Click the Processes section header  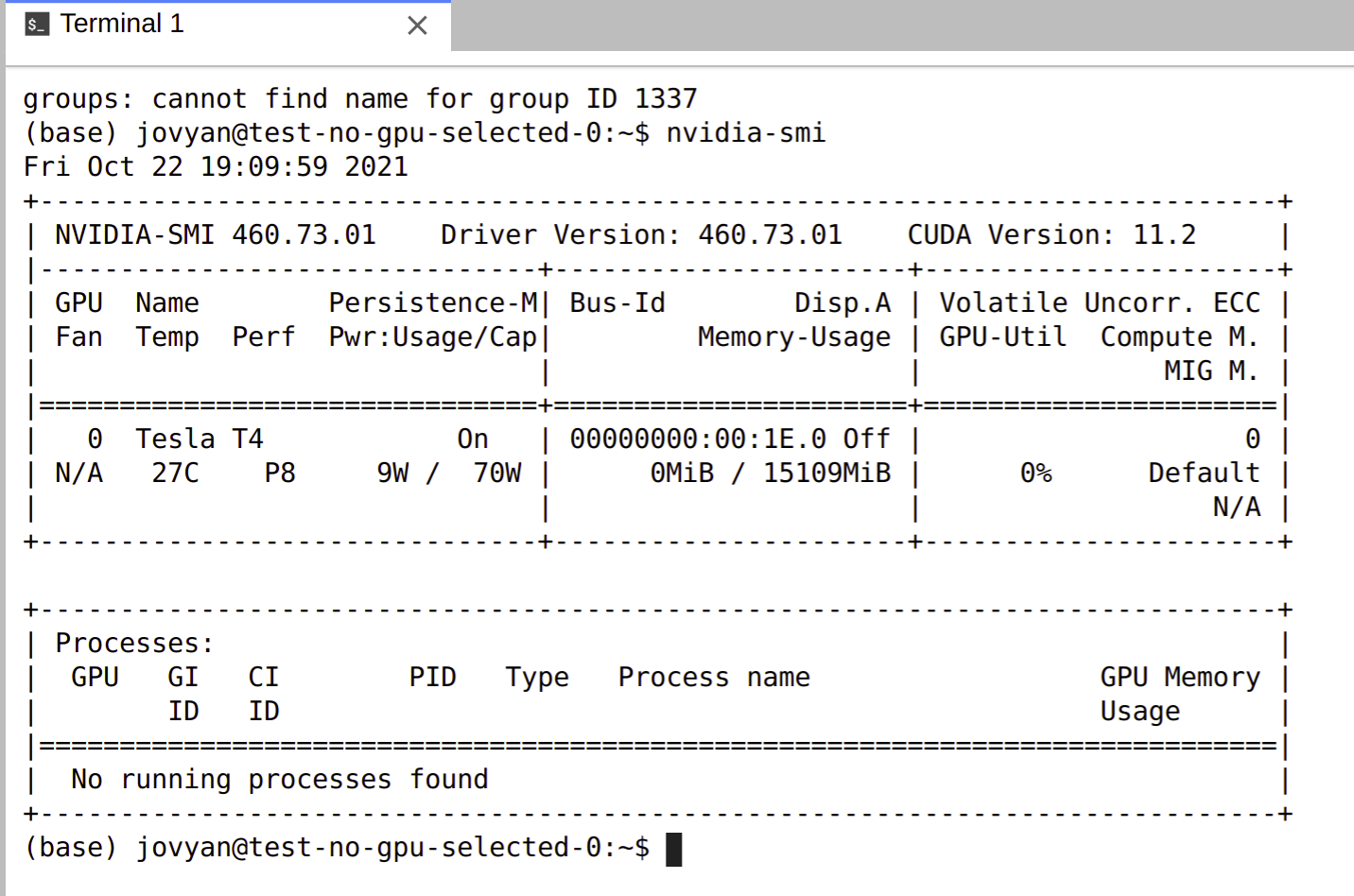[x=131, y=643]
